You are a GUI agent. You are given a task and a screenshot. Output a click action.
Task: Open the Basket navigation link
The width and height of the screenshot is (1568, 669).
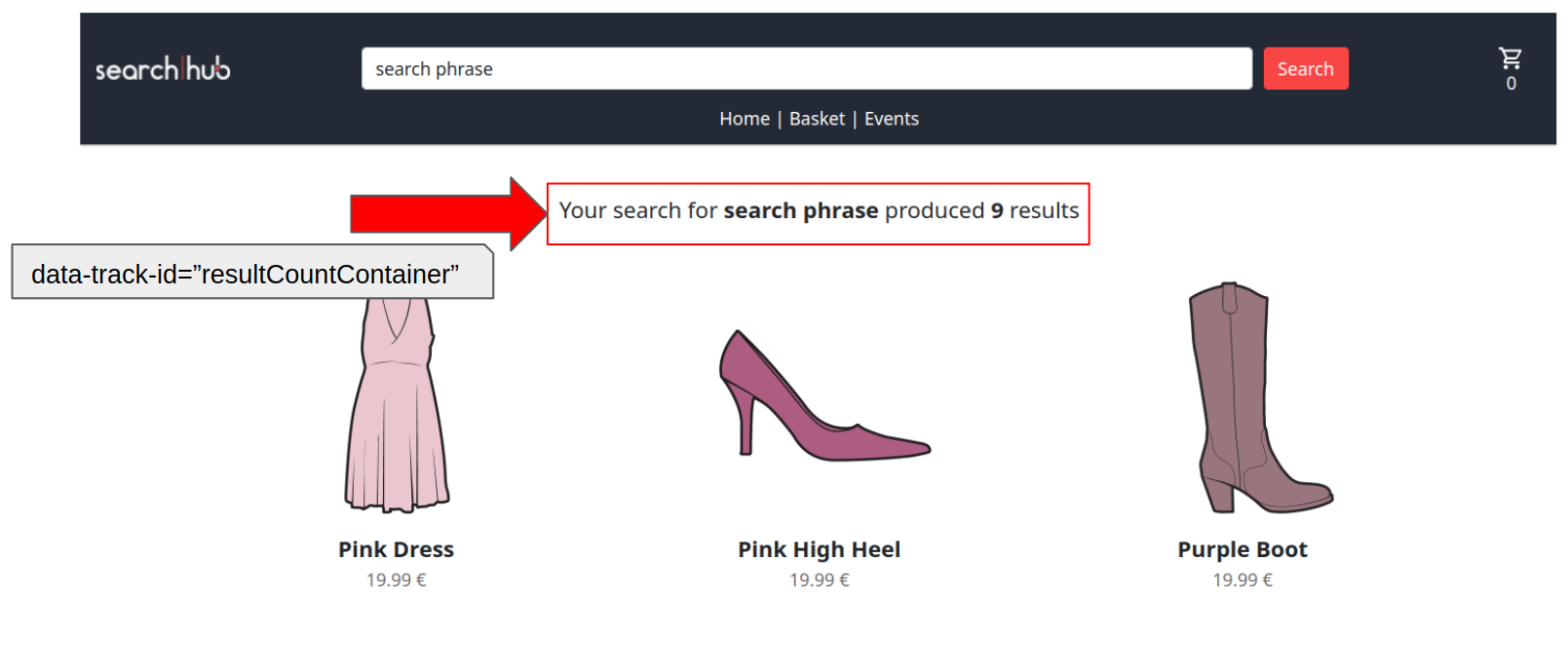click(817, 119)
